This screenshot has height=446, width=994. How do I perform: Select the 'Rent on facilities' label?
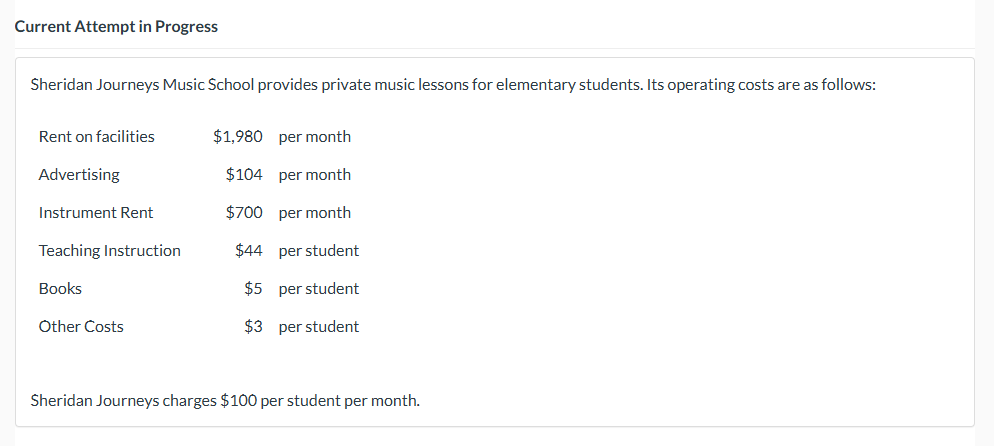tap(96, 136)
